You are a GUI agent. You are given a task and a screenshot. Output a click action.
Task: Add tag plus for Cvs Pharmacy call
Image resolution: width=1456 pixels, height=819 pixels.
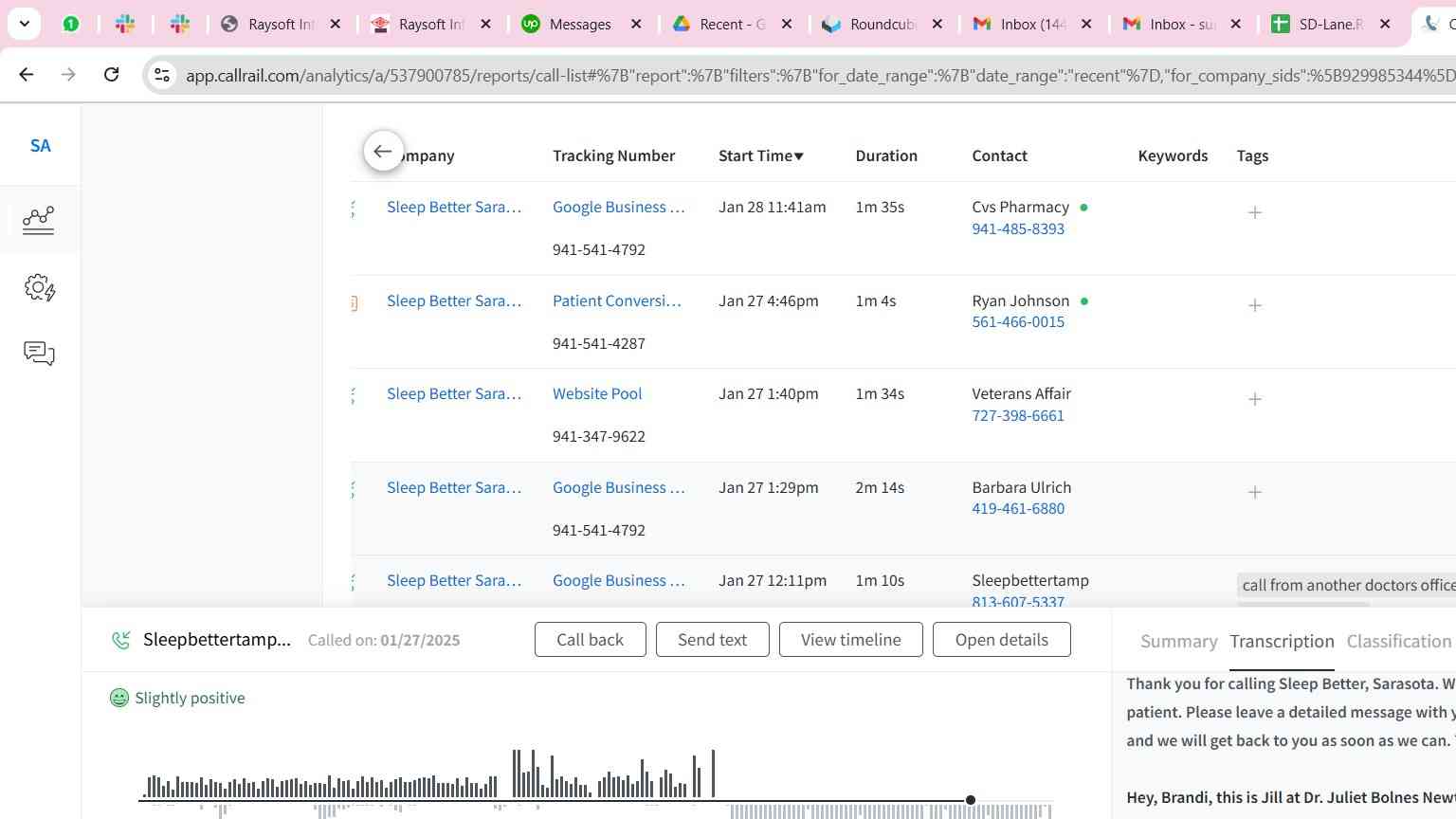coord(1255,212)
